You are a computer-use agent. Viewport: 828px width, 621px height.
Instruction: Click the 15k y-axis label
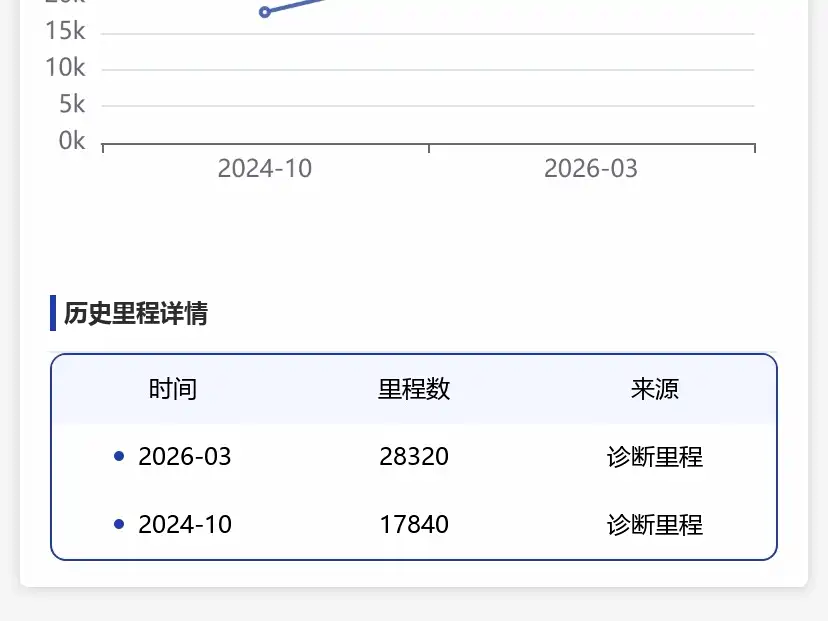tap(65, 31)
